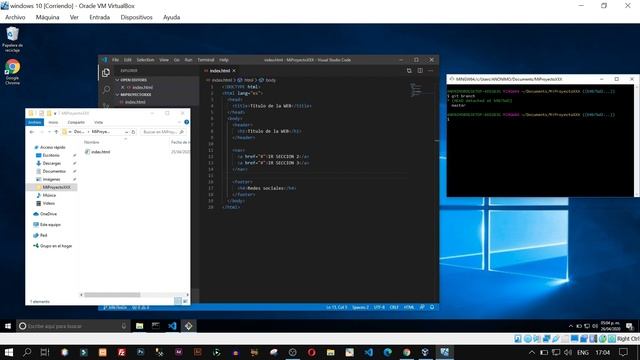Close the index.html editor tab via its X
This screenshot has height=360, width=640.
tap(234, 71)
